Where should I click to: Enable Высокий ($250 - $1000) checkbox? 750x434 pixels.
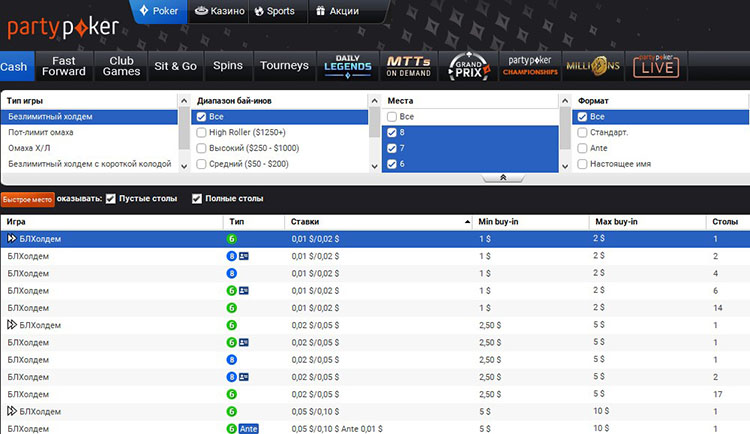click(x=201, y=148)
